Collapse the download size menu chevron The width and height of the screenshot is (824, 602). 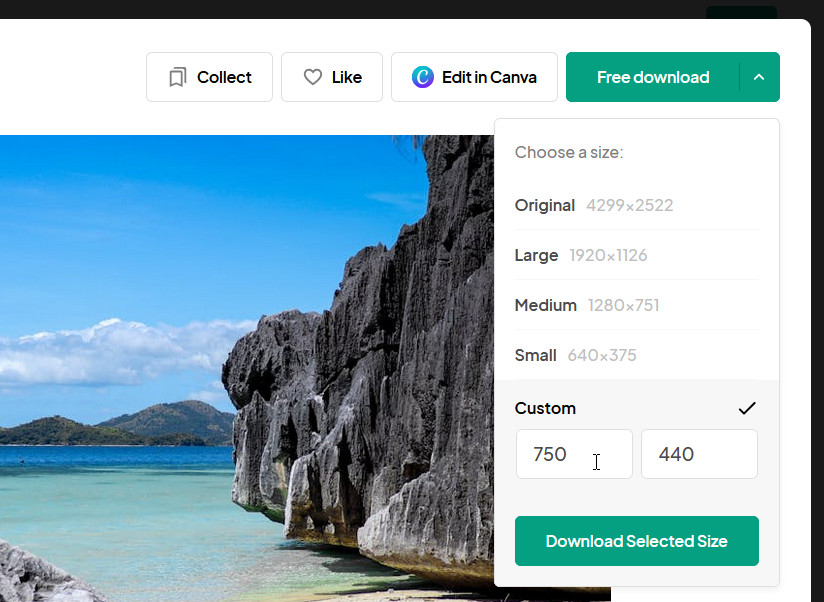click(x=759, y=77)
